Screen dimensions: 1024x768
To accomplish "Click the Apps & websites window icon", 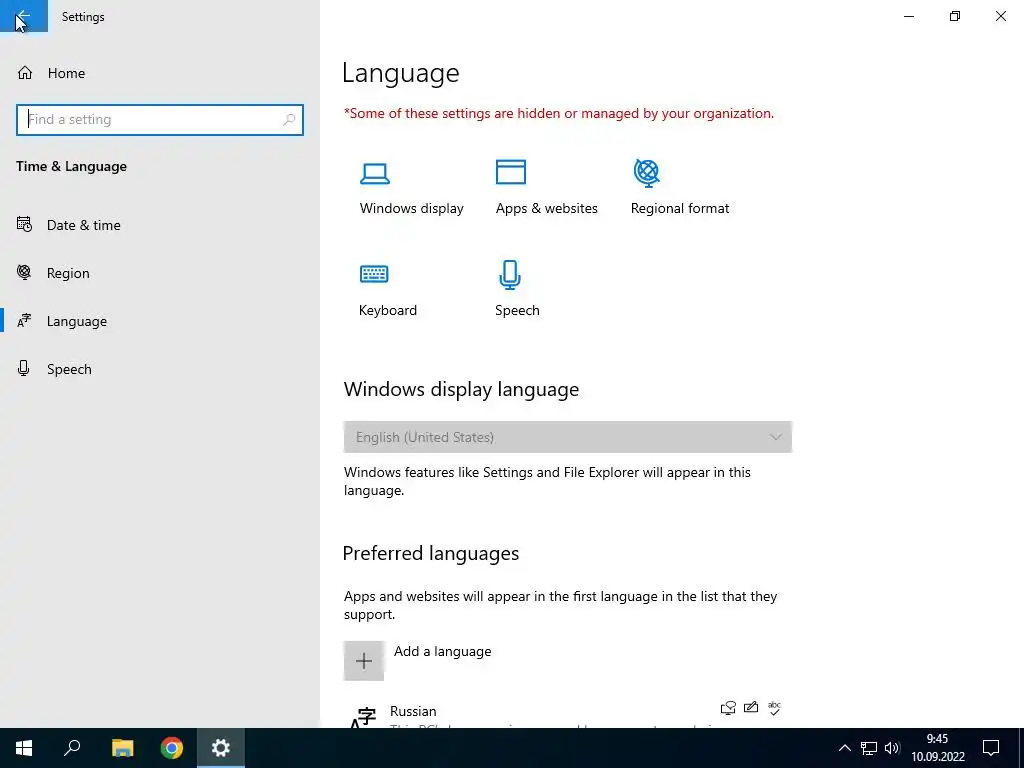I will [x=511, y=172].
